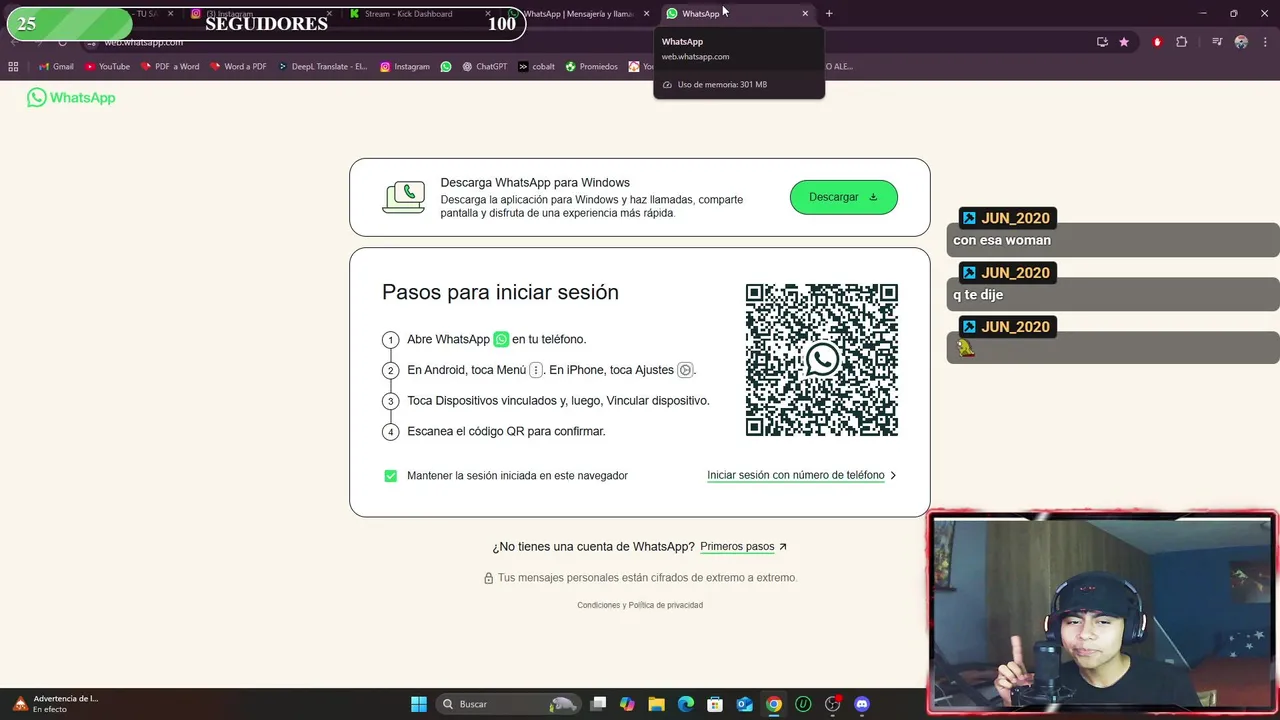This screenshot has height=720, width=1280.
Task: Open File Explorer from the taskbar
Action: coord(656,704)
